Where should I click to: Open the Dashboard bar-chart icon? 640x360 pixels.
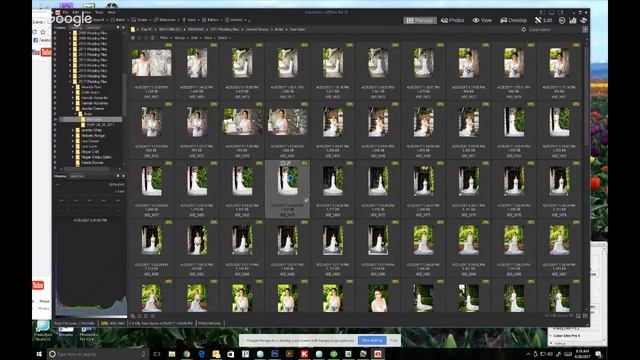point(573,20)
